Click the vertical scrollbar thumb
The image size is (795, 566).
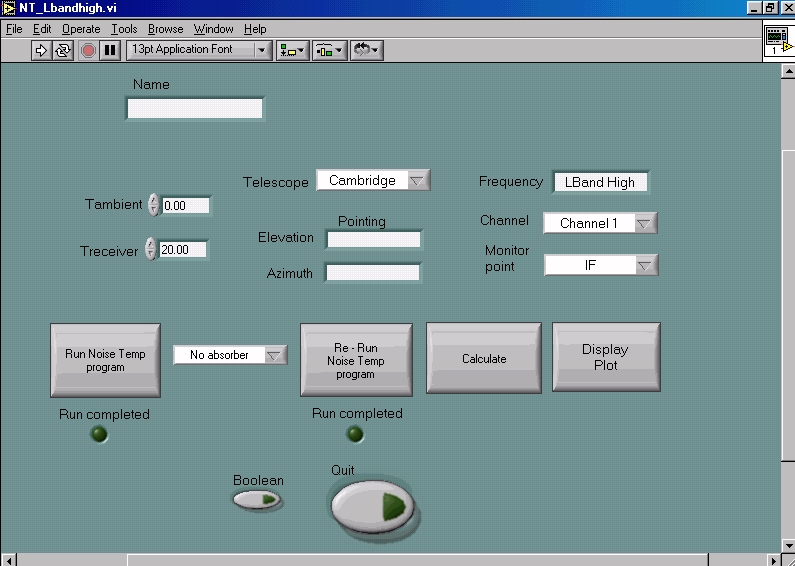(788, 305)
